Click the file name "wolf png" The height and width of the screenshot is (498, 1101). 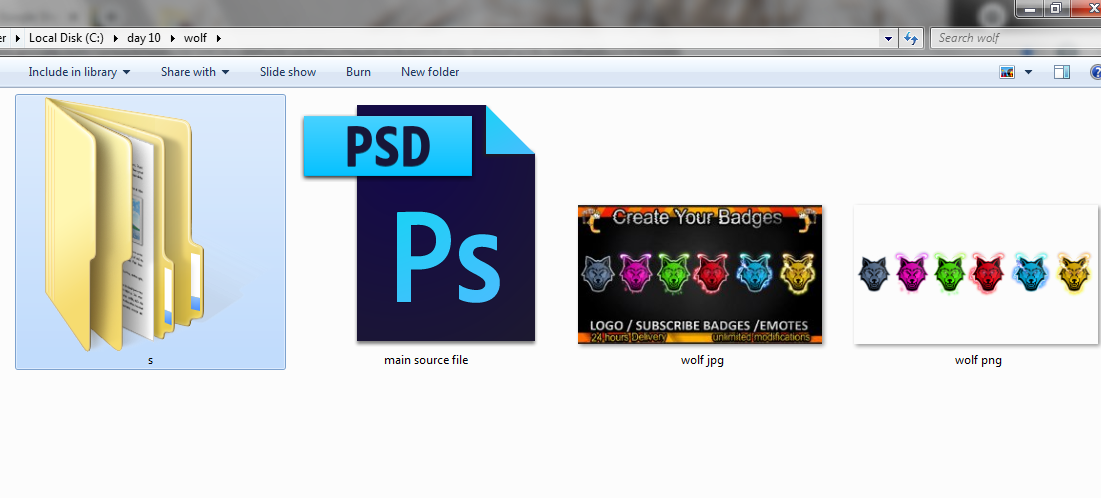(978, 361)
